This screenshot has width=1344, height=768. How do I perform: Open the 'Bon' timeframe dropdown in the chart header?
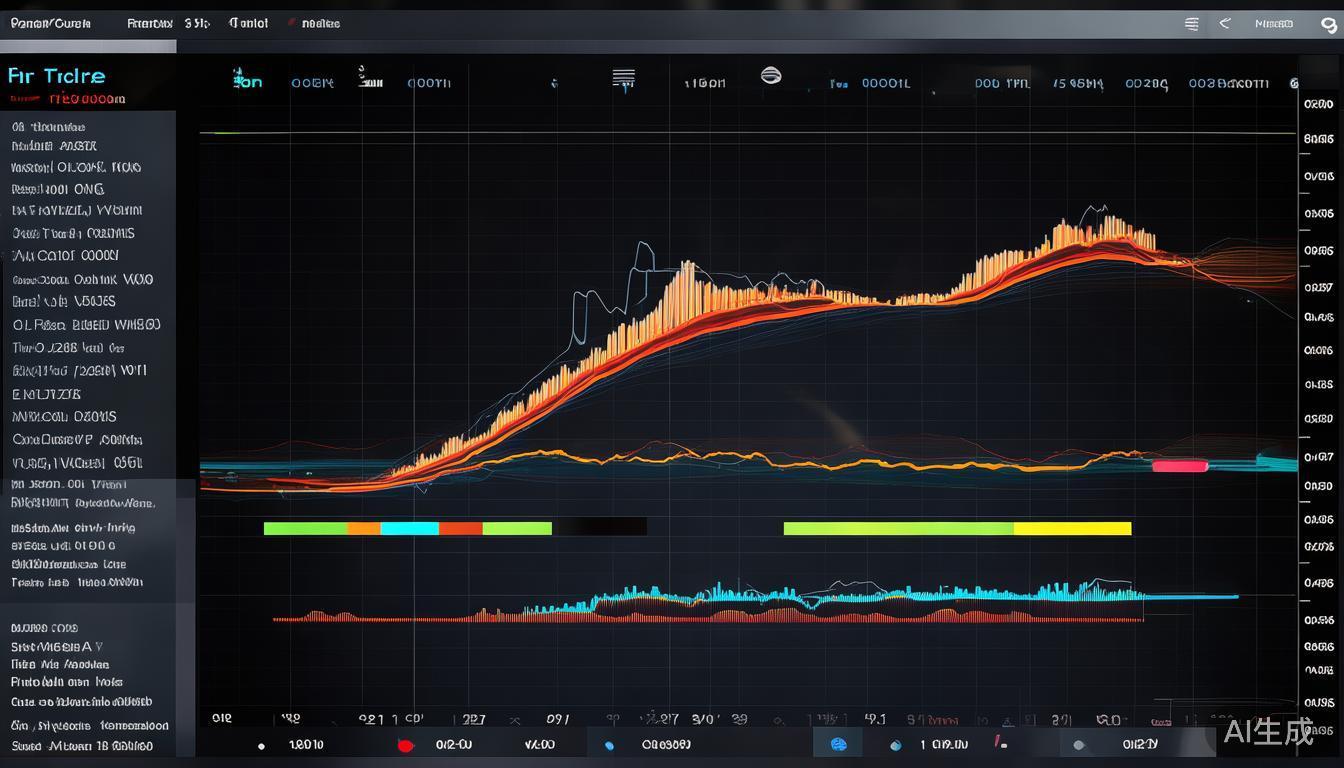click(x=248, y=82)
